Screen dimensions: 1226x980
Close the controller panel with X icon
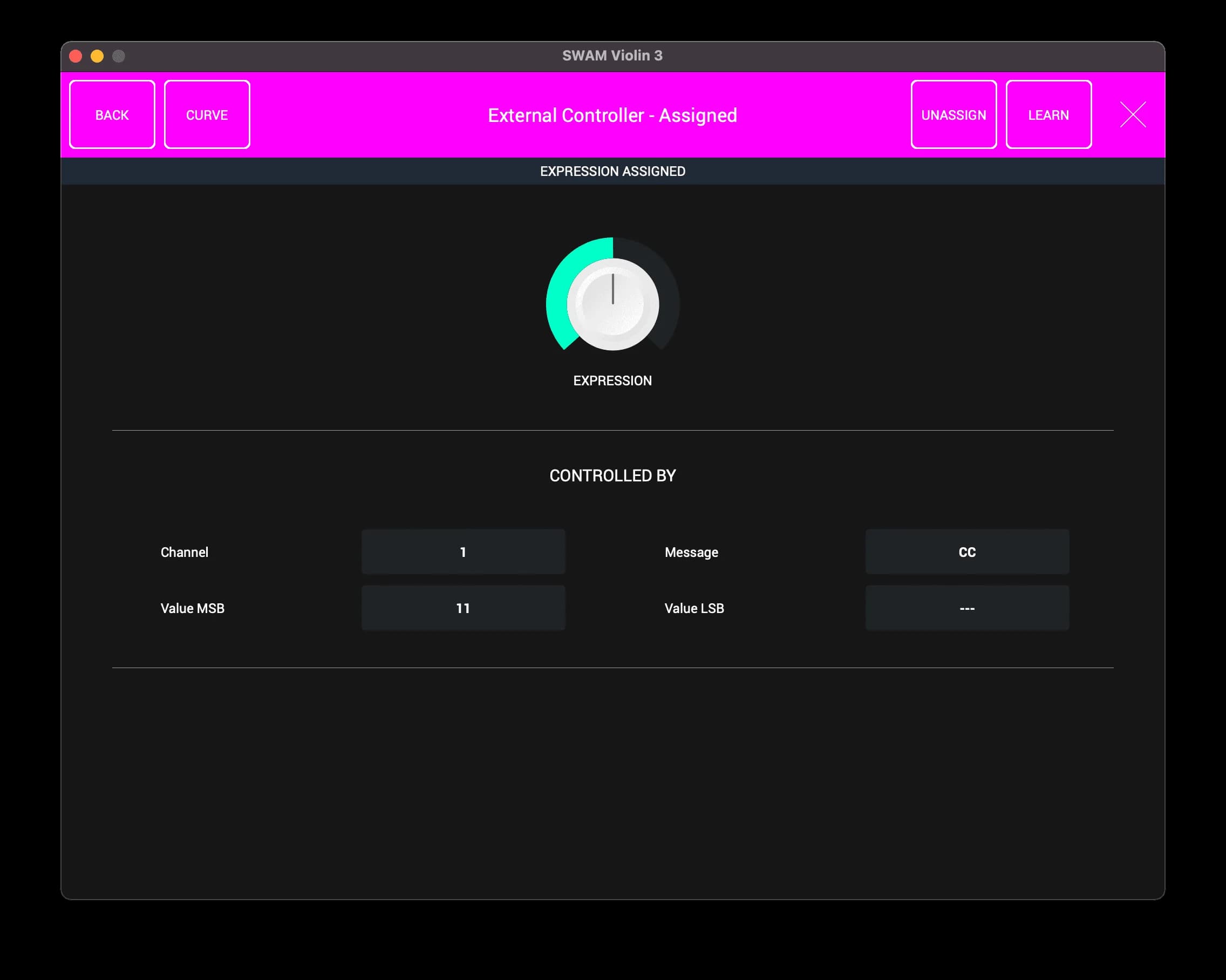[1132, 115]
